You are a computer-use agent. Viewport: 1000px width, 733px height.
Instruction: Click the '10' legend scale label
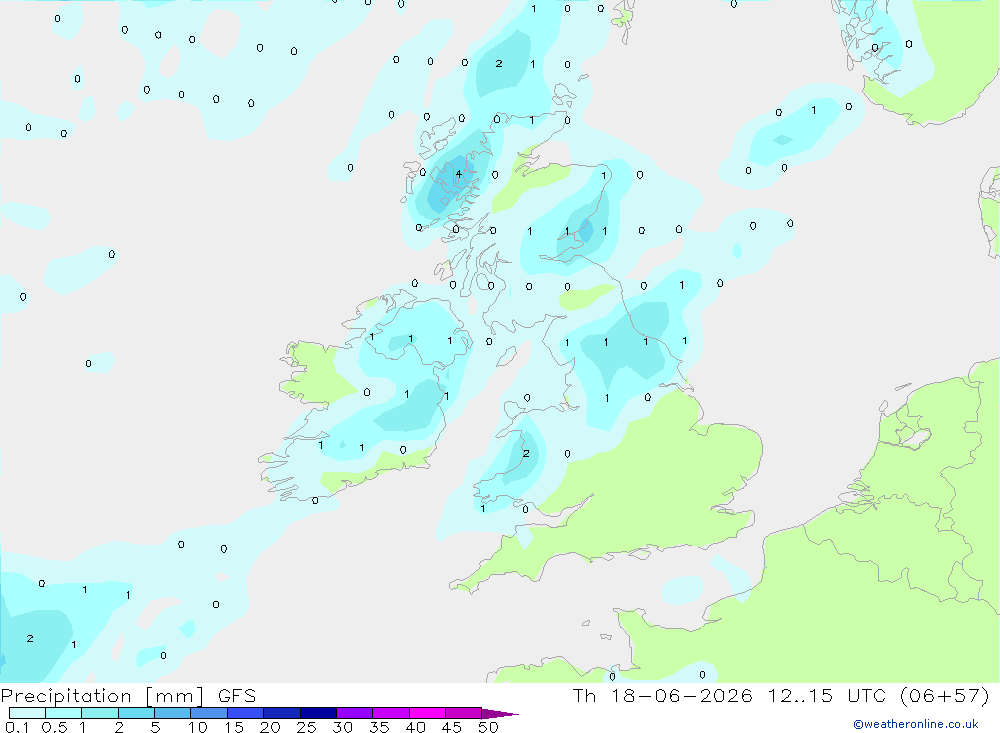pyautogui.click(x=197, y=727)
